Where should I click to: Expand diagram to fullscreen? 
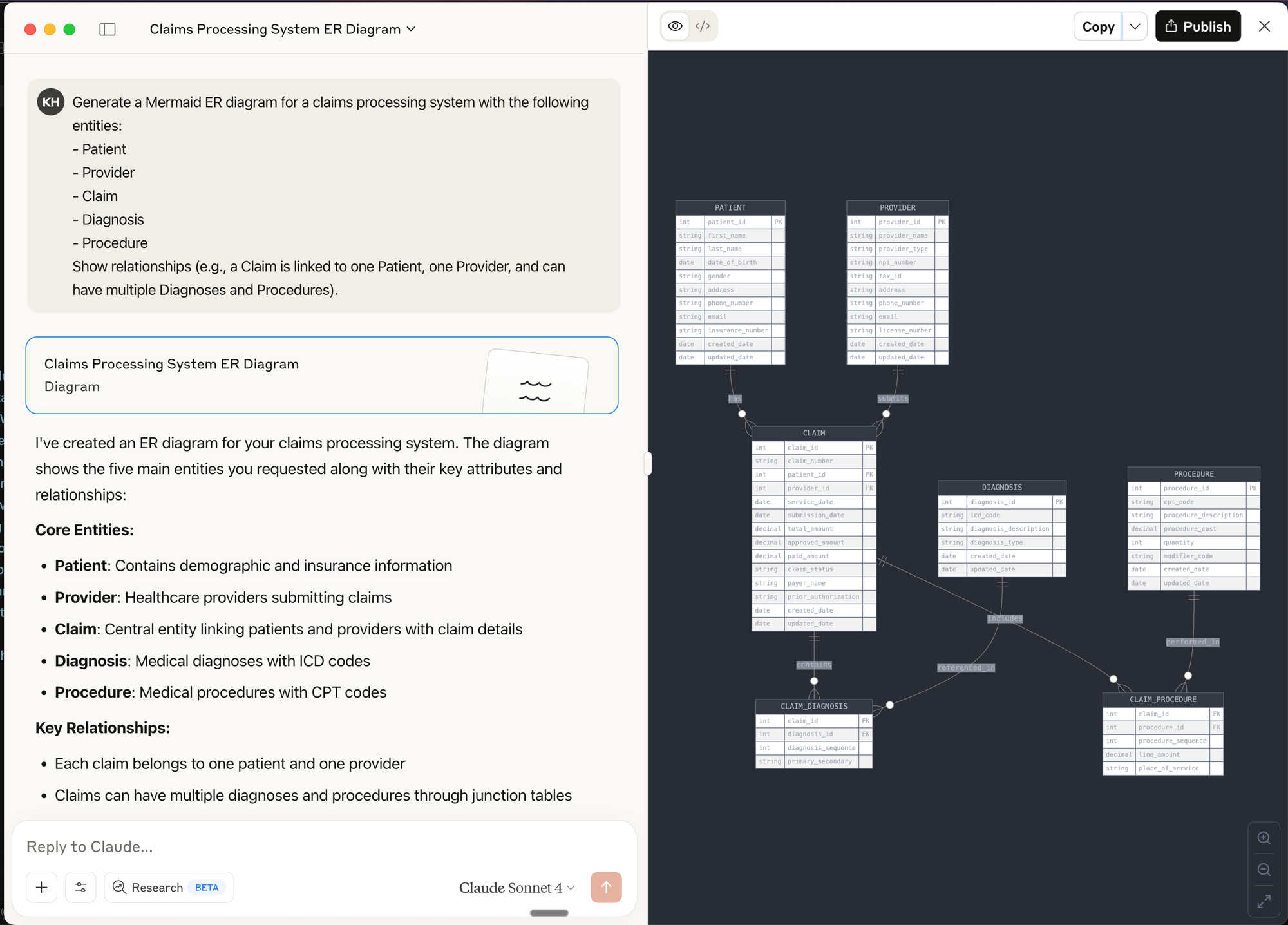click(1264, 901)
